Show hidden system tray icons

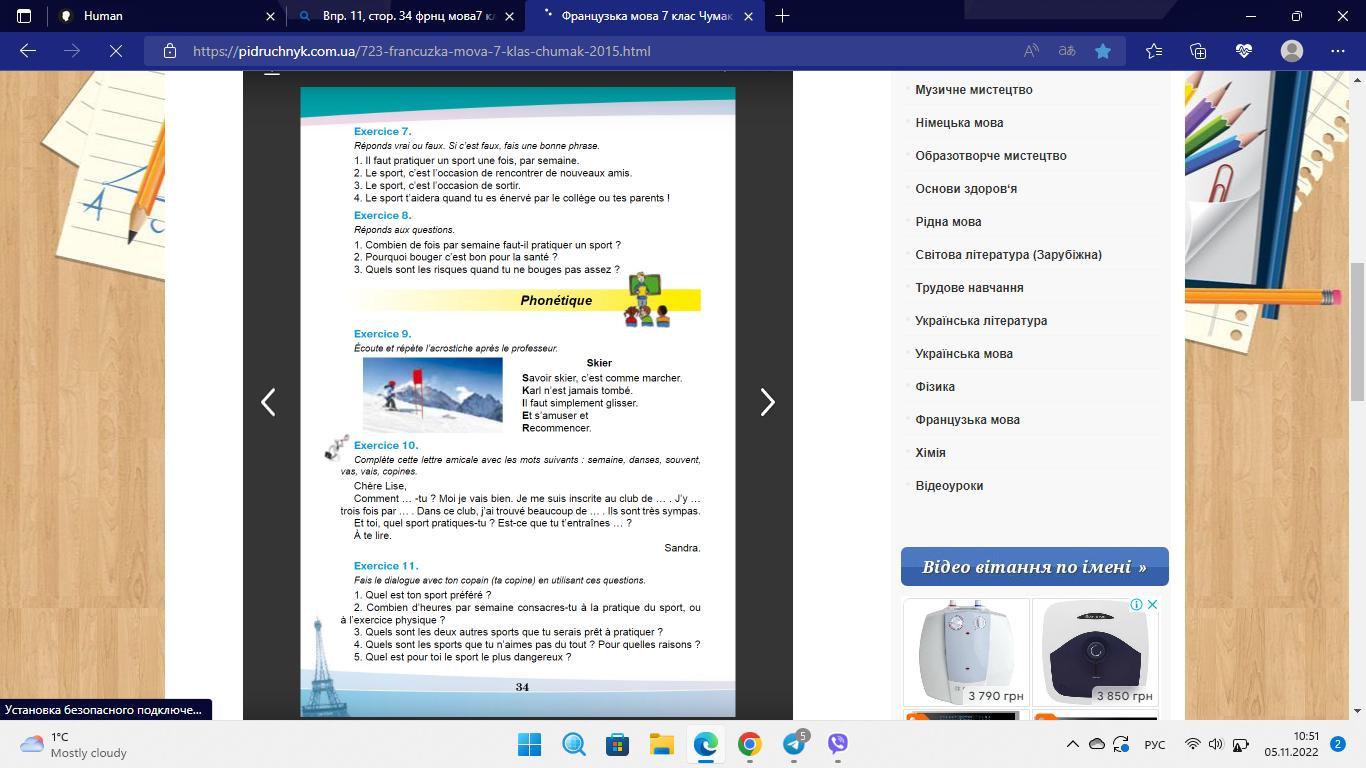click(x=1072, y=744)
